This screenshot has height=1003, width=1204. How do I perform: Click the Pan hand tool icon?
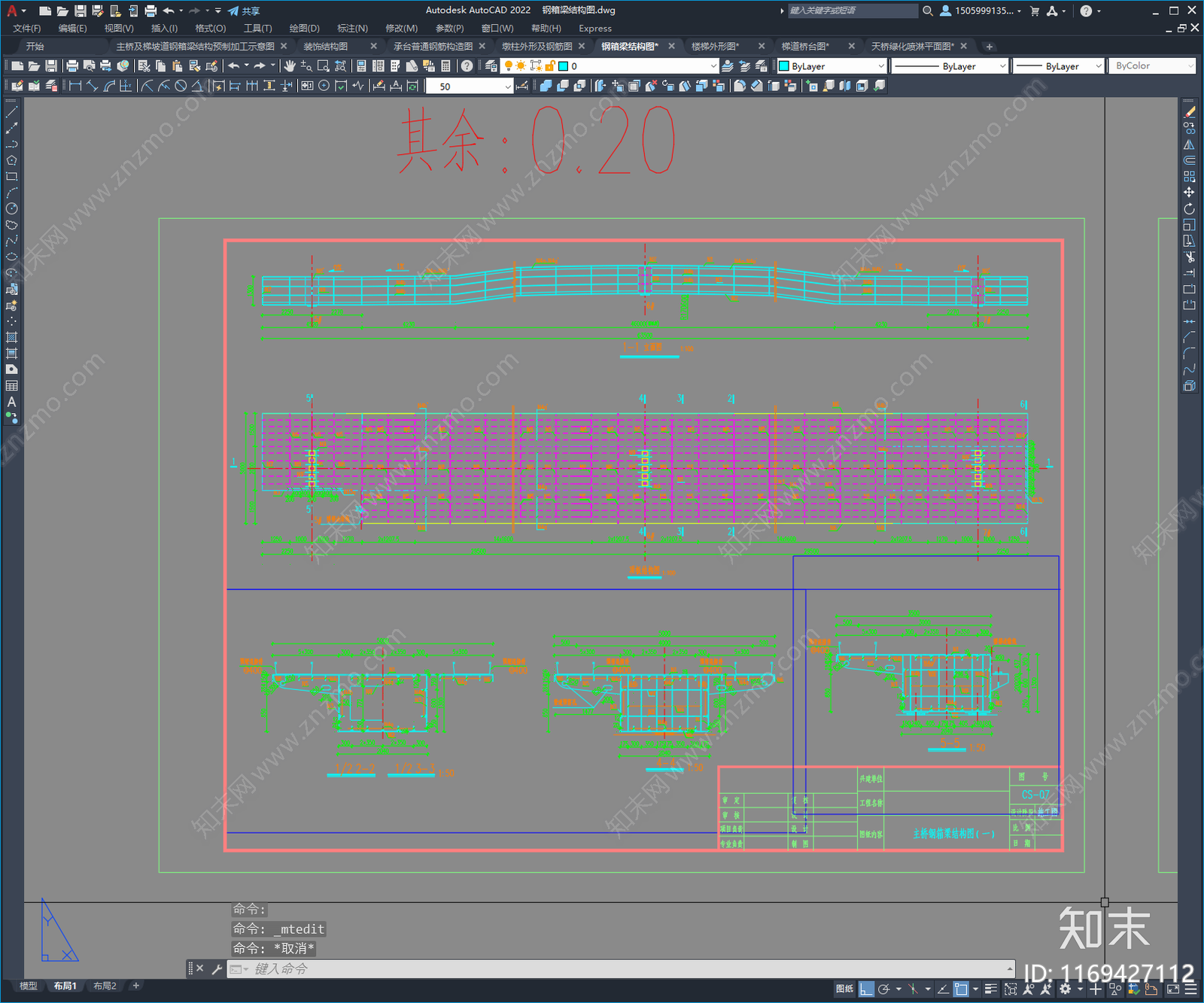[x=289, y=66]
